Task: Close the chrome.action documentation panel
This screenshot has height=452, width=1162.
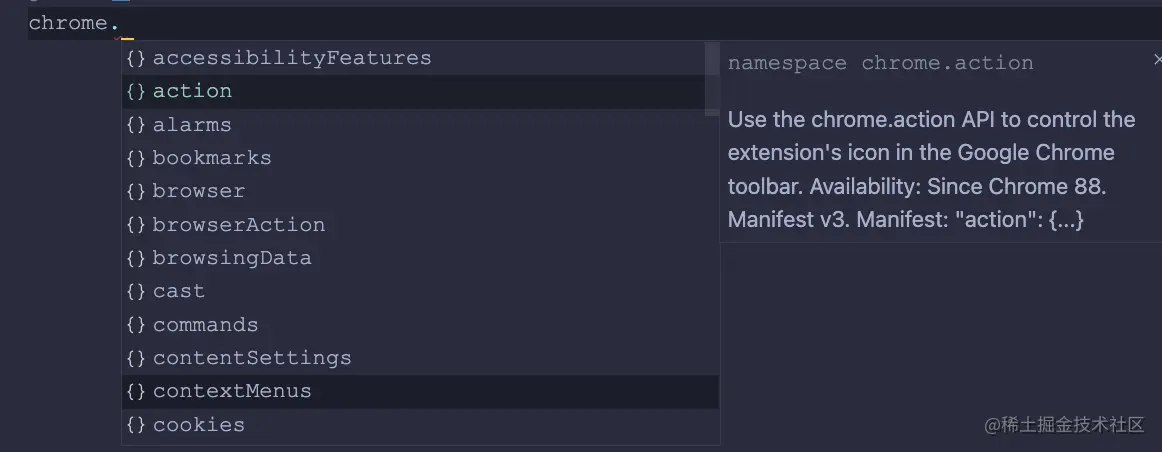Action: pyautogui.click(x=1157, y=61)
